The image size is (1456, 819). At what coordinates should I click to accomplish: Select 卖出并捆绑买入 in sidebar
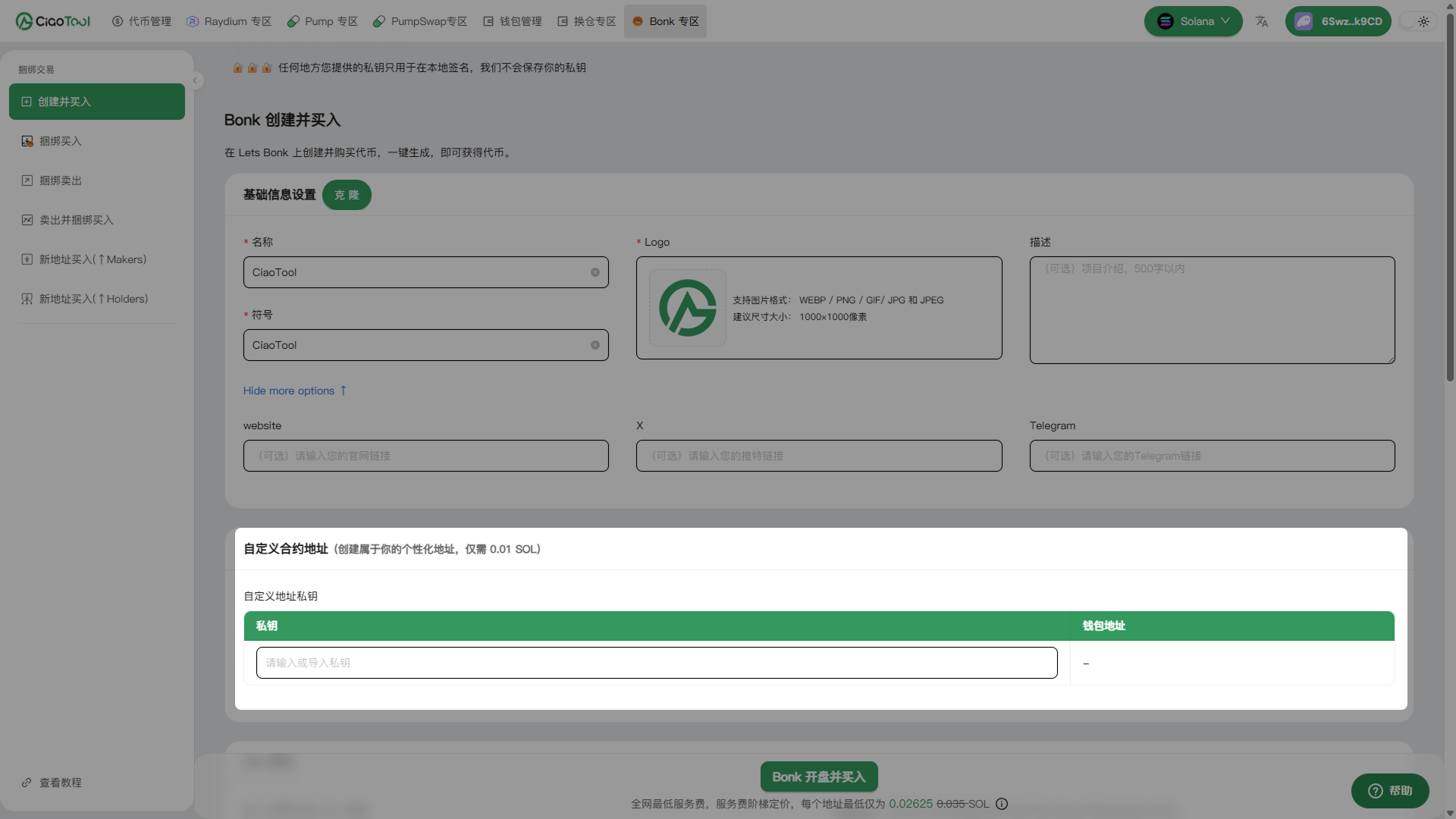coord(97,220)
